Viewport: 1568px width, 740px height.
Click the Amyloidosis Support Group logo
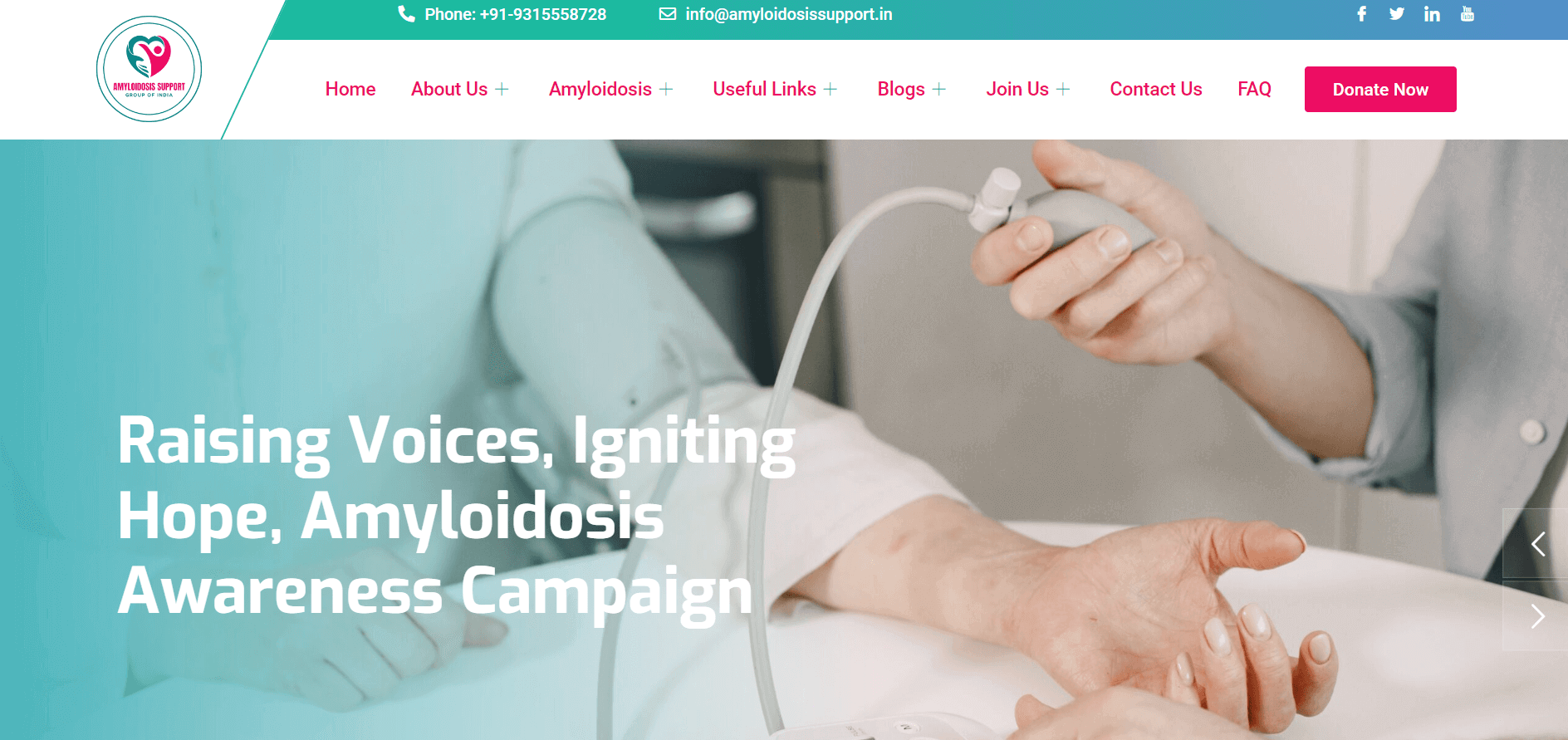(149, 69)
